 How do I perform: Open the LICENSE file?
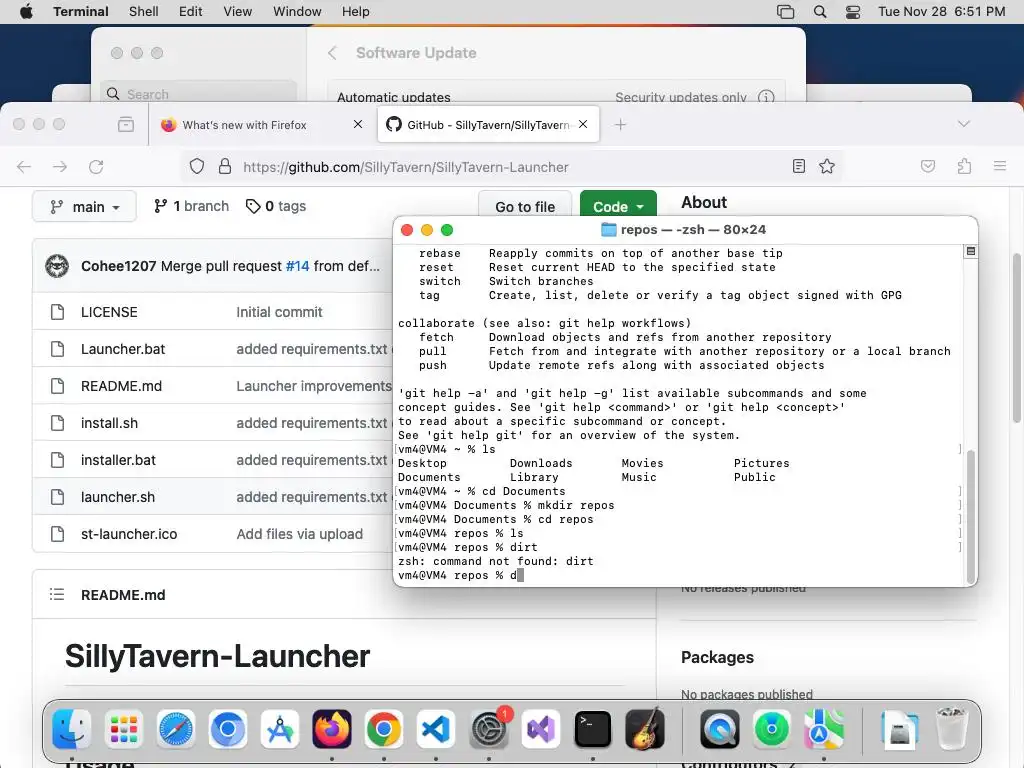point(109,312)
